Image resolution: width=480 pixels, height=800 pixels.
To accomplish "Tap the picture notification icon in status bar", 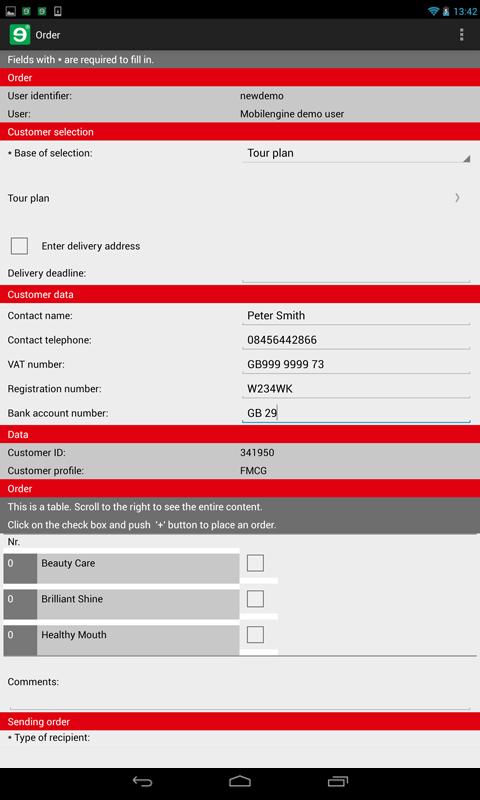I will tap(11, 11).
